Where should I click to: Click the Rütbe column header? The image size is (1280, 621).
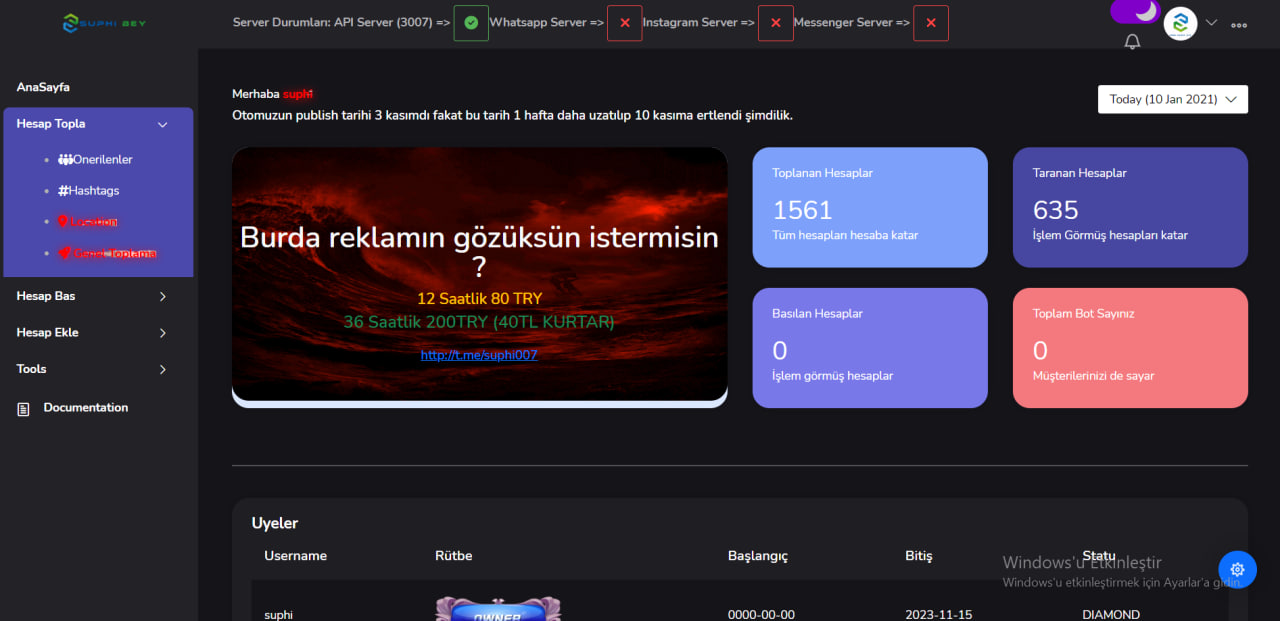click(454, 556)
